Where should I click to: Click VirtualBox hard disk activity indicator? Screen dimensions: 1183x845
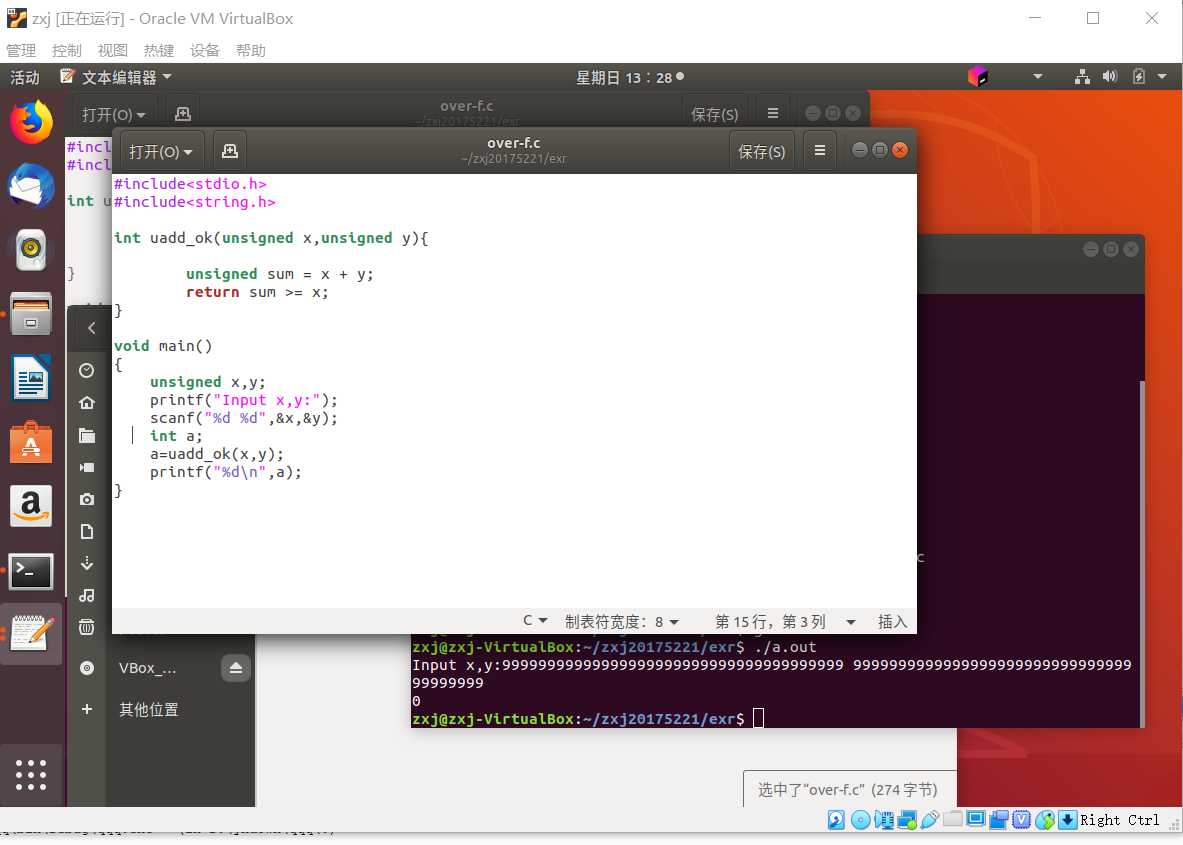click(836, 820)
